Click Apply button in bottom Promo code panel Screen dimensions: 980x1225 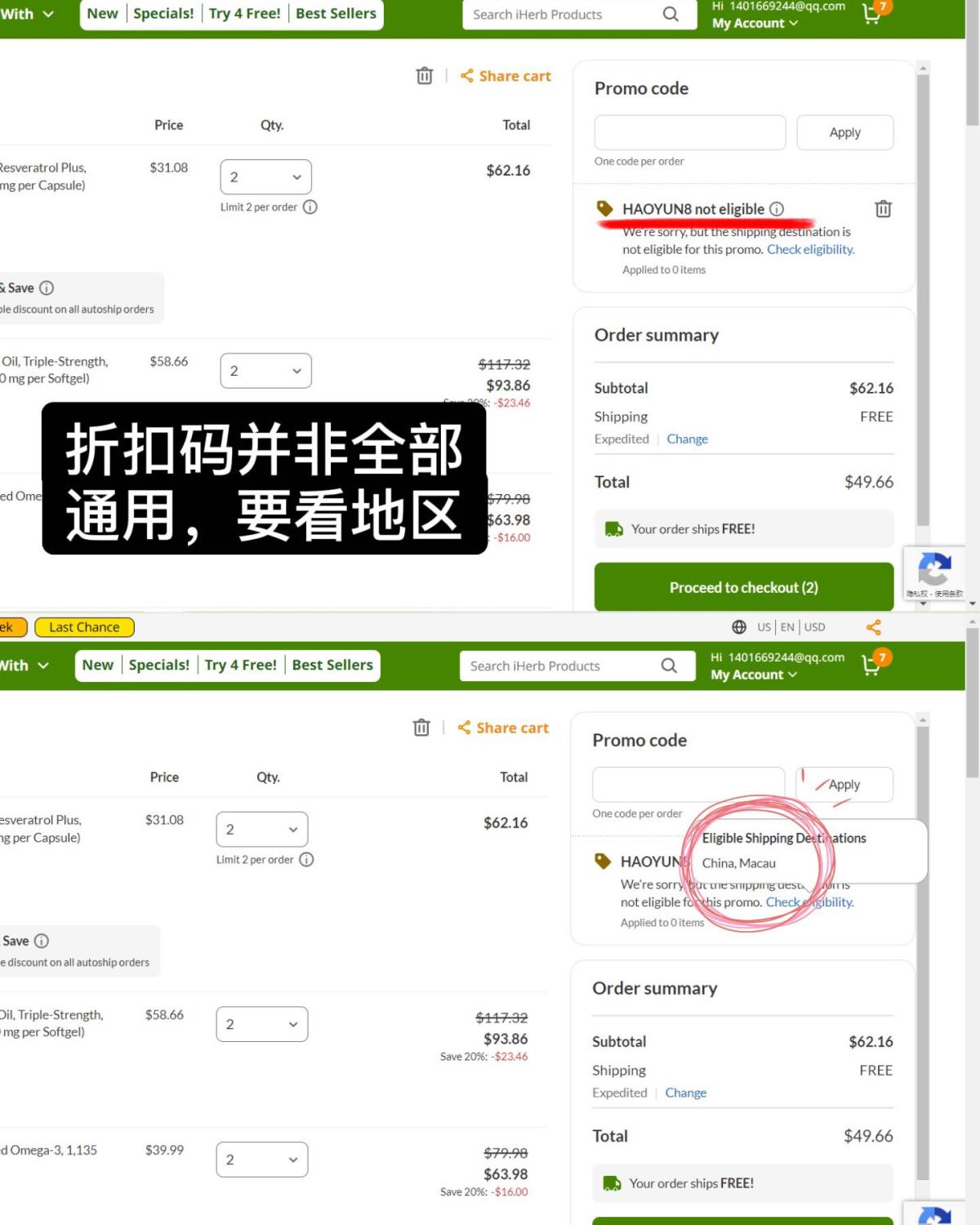click(844, 784)
